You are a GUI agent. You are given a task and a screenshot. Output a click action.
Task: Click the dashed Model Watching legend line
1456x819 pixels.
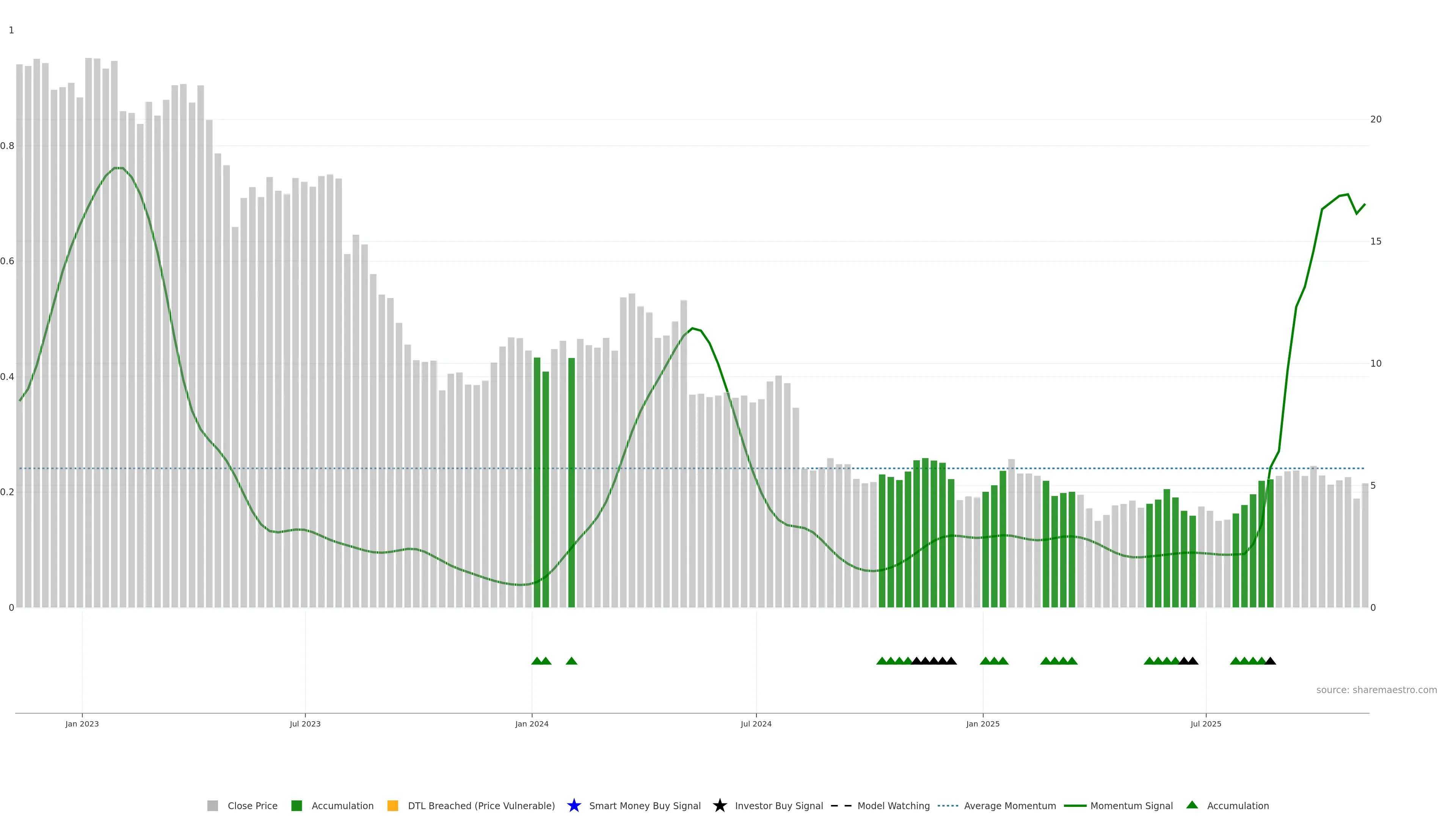(841, 805)
